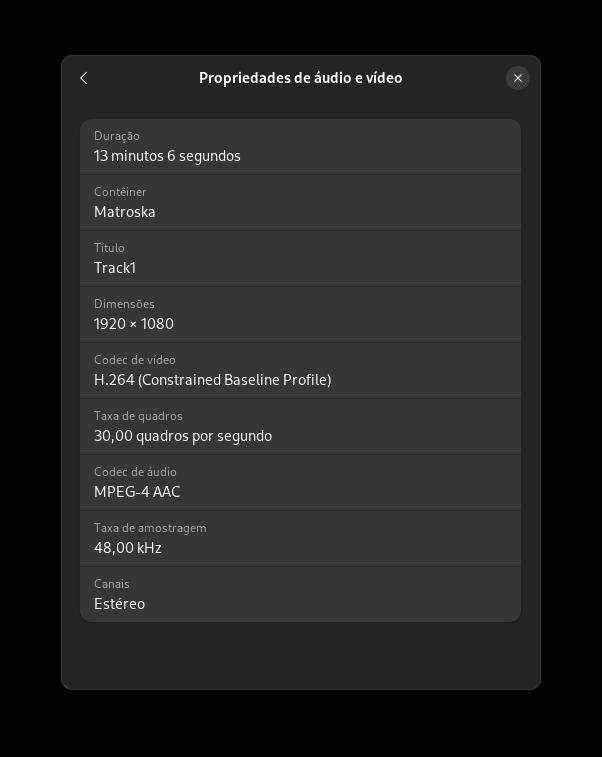Select the Estéreo channels value
The width and height of the screenshot is (602, 757).
click(x=119, y=604)
